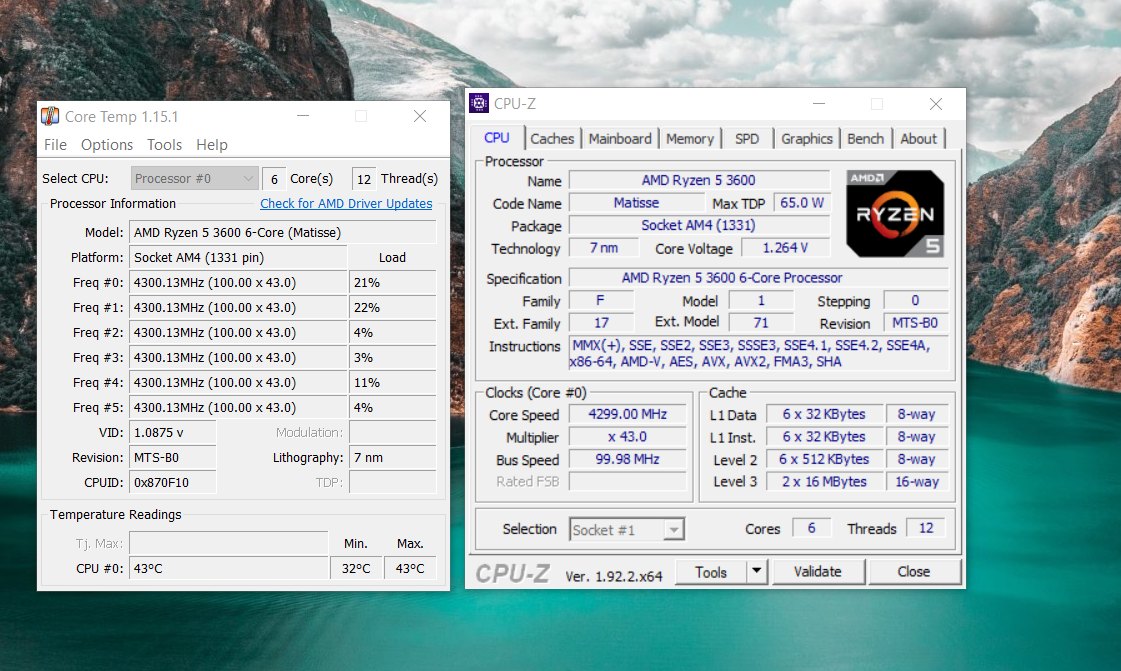Switch to the Bench tab in CPU-Z
Image resolution: width=1121 pixels, height=671 pixels.
pyautogui.click(x=865, y=139)
